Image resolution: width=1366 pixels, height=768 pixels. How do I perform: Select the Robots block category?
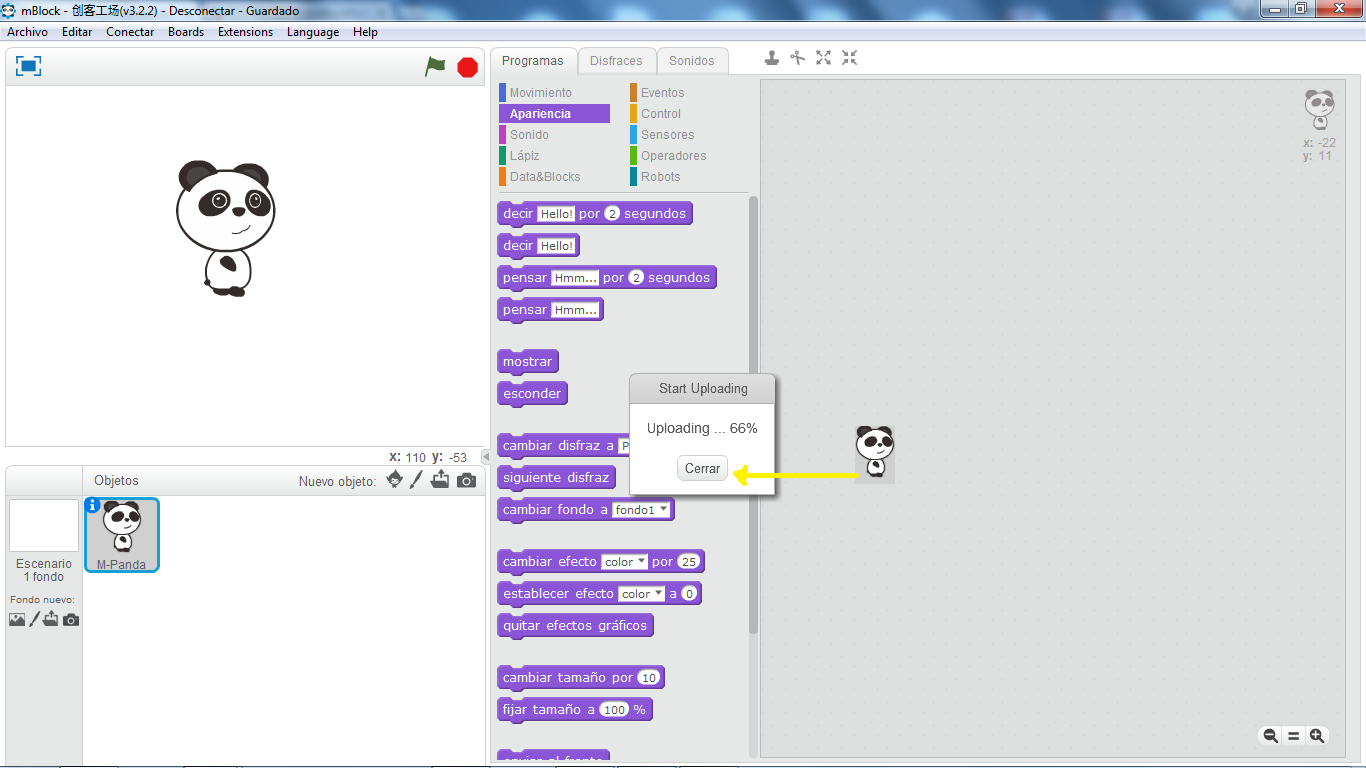tap(660, 177)
